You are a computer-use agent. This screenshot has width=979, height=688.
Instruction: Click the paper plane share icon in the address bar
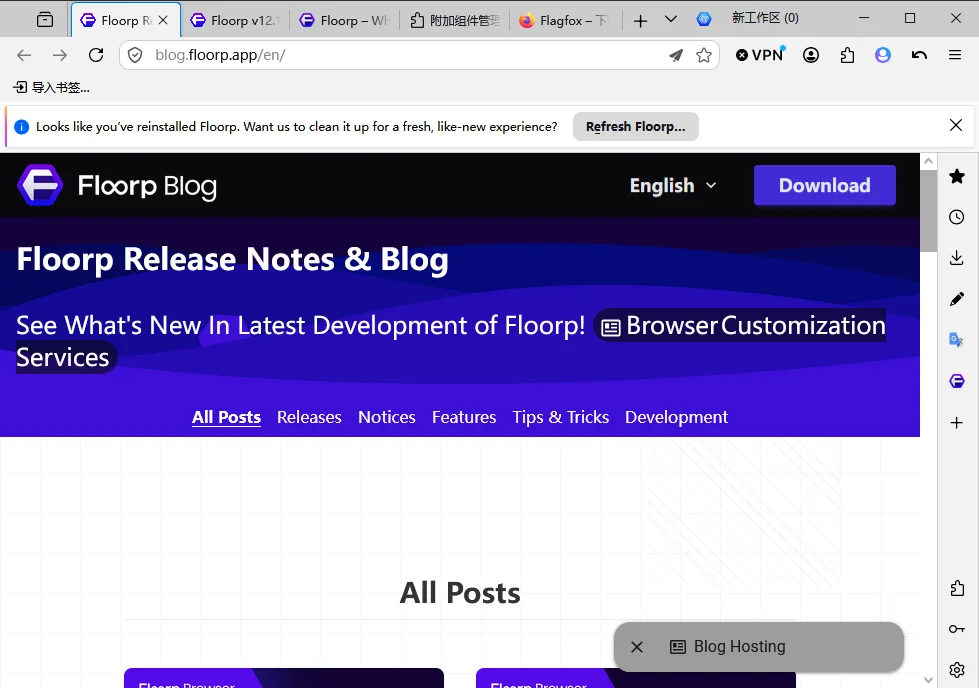click(x=676, y=56)
